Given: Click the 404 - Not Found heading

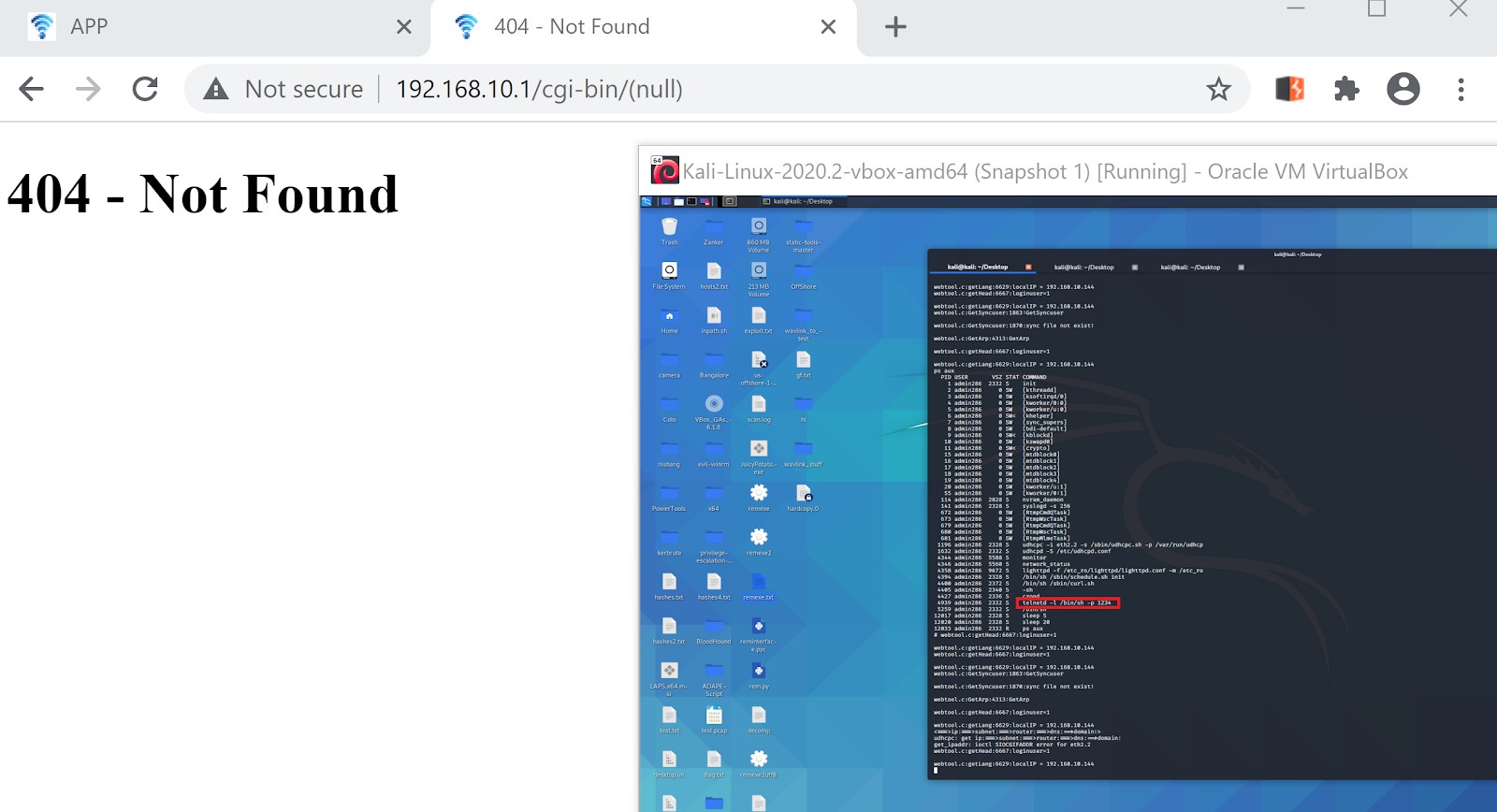Looking at the screenshot, I should click(x=203, y=194).
